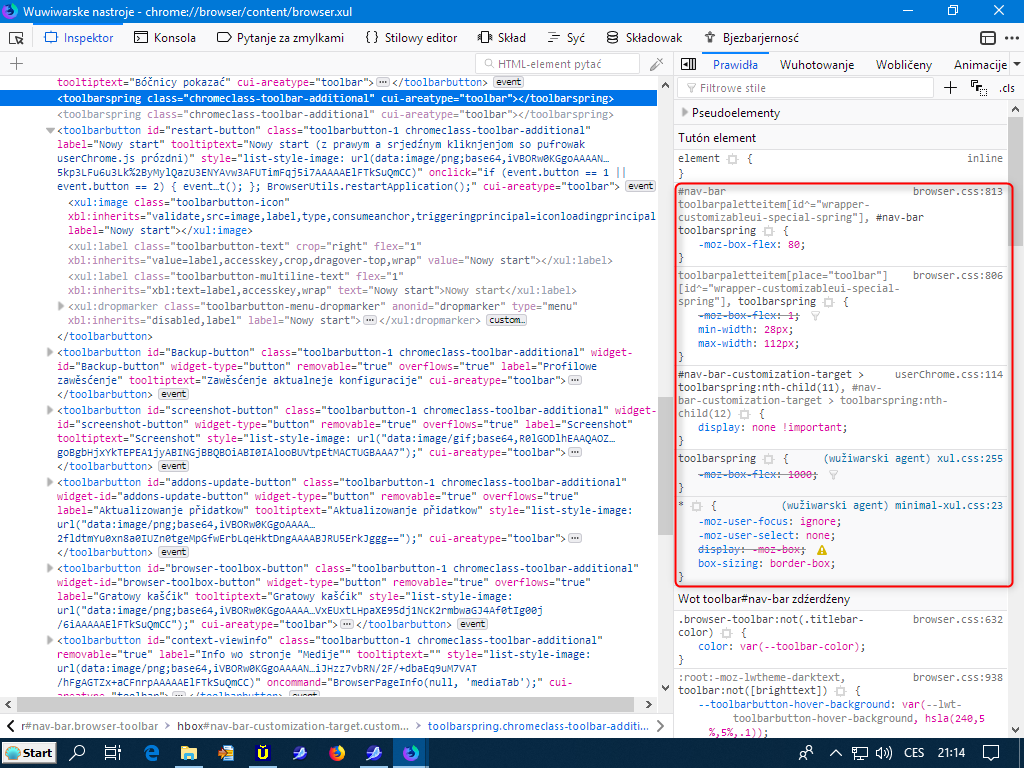
Task: Click filter icon beside -moz-box-flex: 1000
Action: pos(833,474)
